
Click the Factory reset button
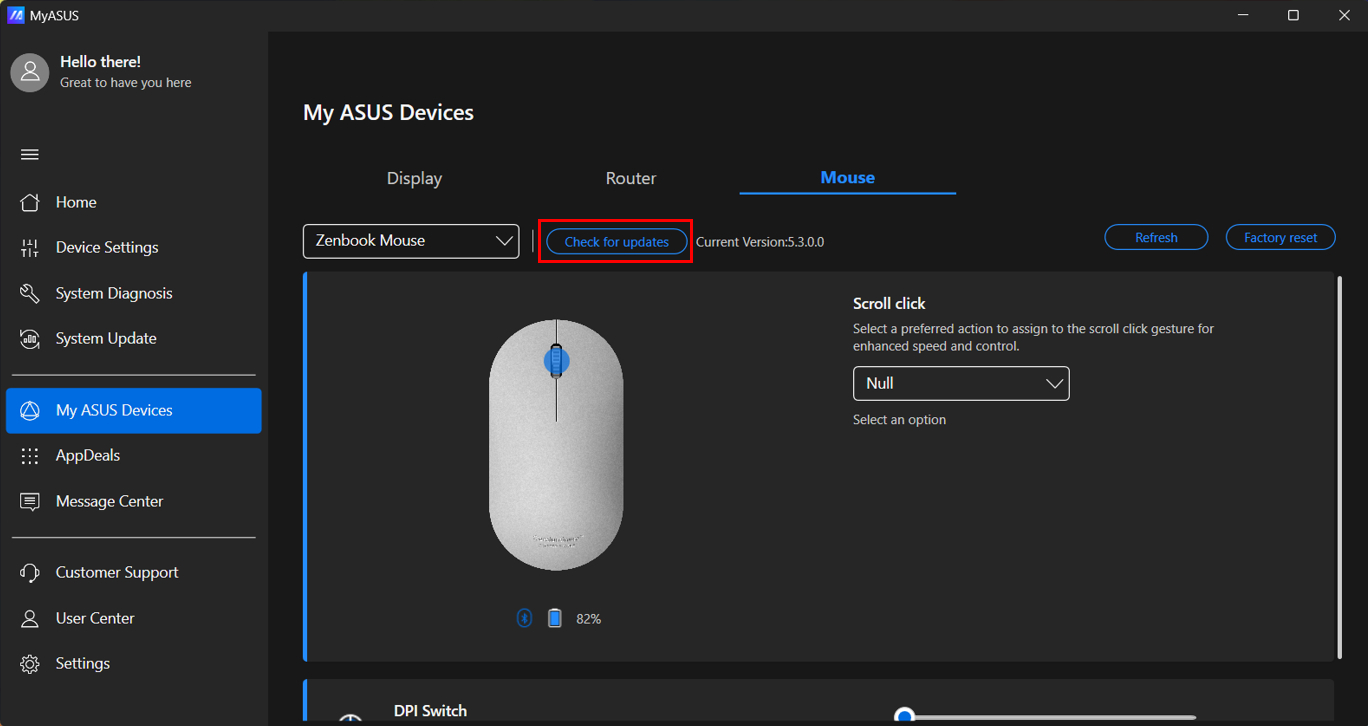point(1280,237)
